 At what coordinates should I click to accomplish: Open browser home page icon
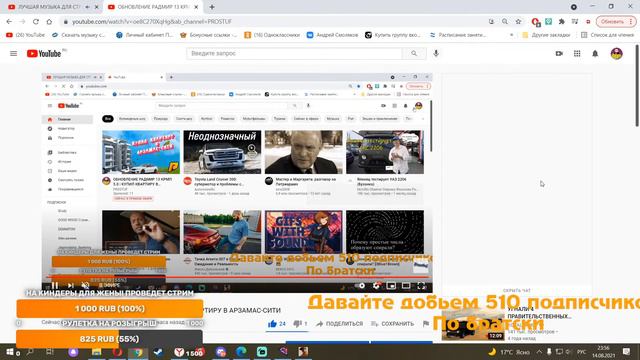click(49, 22)
